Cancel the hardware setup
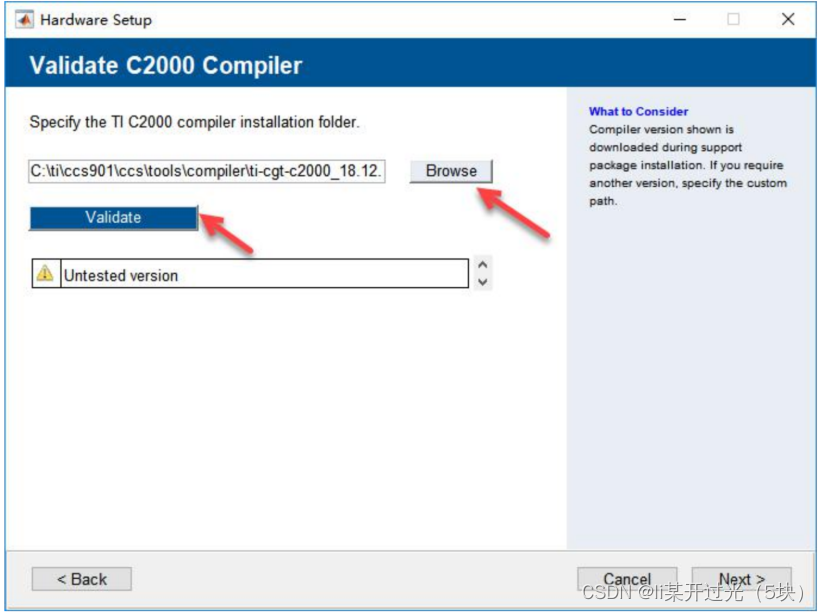The height and width of the screenshot is (612, 819). [627, 579]
